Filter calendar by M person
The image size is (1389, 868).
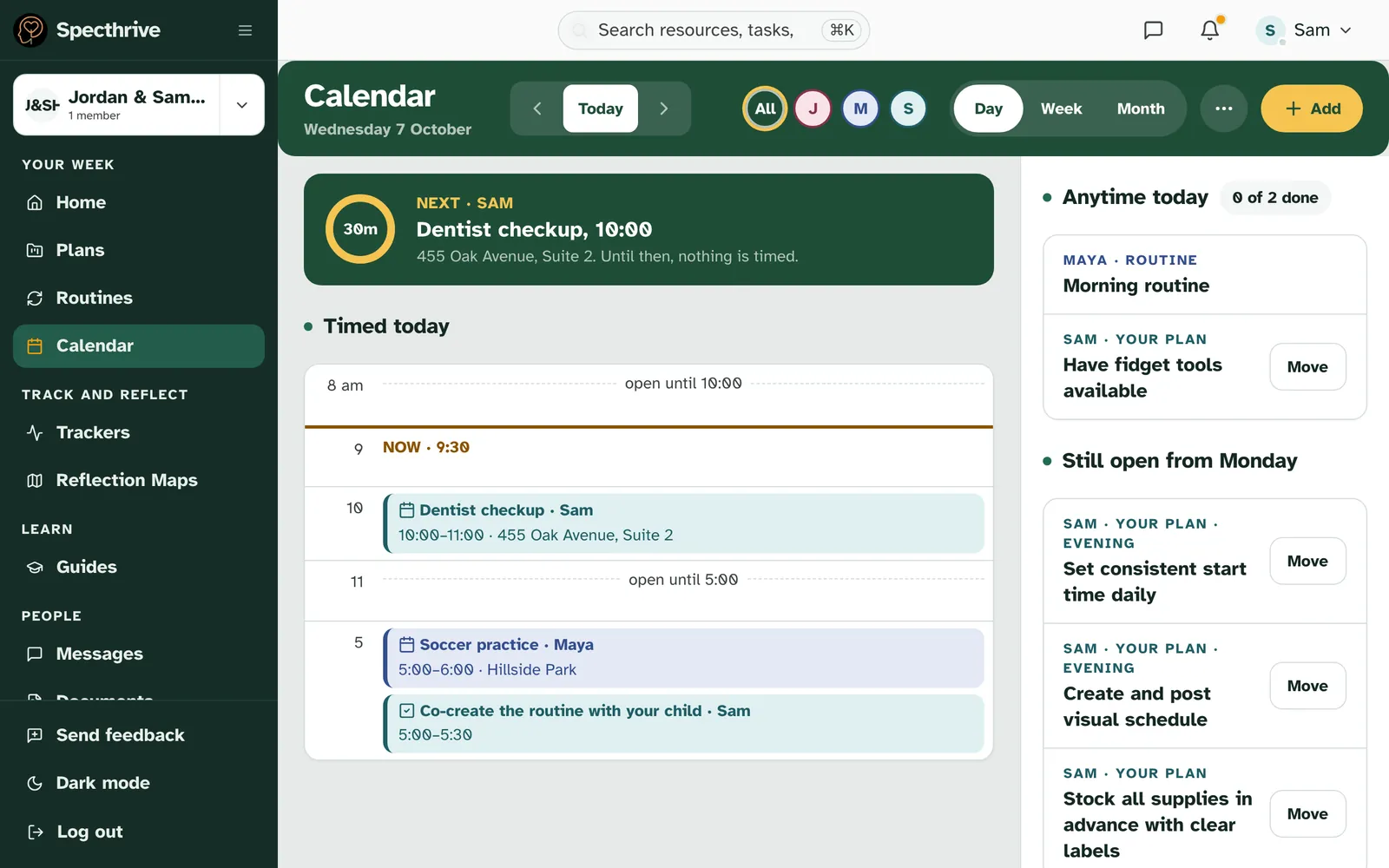[860, 108]
